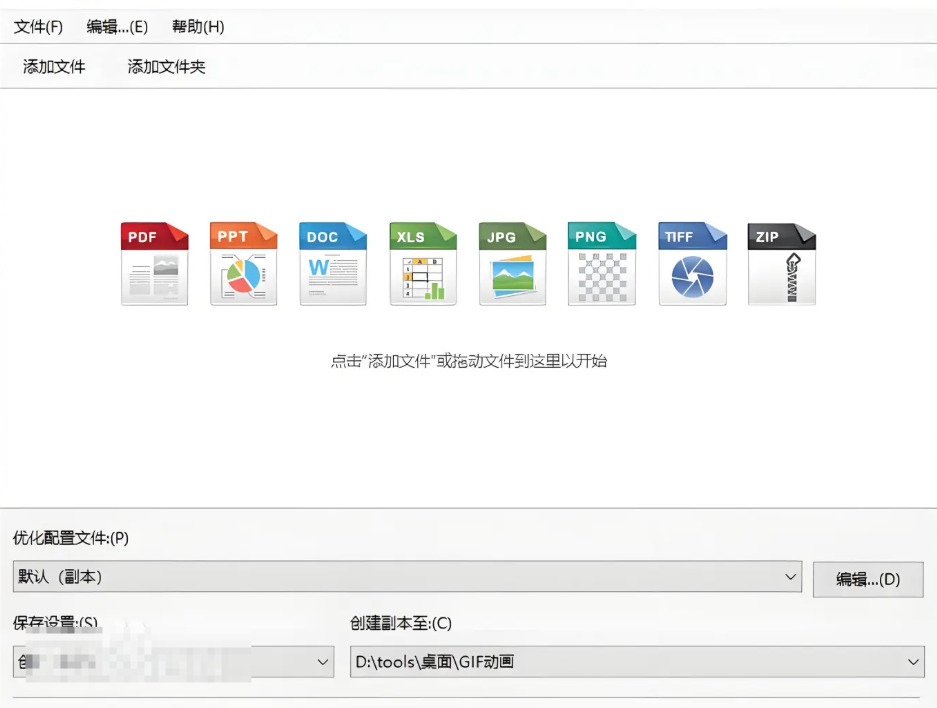Select the orange PPT file icon
Viewport: 937px width, 708px height.
tap(244, 263)
